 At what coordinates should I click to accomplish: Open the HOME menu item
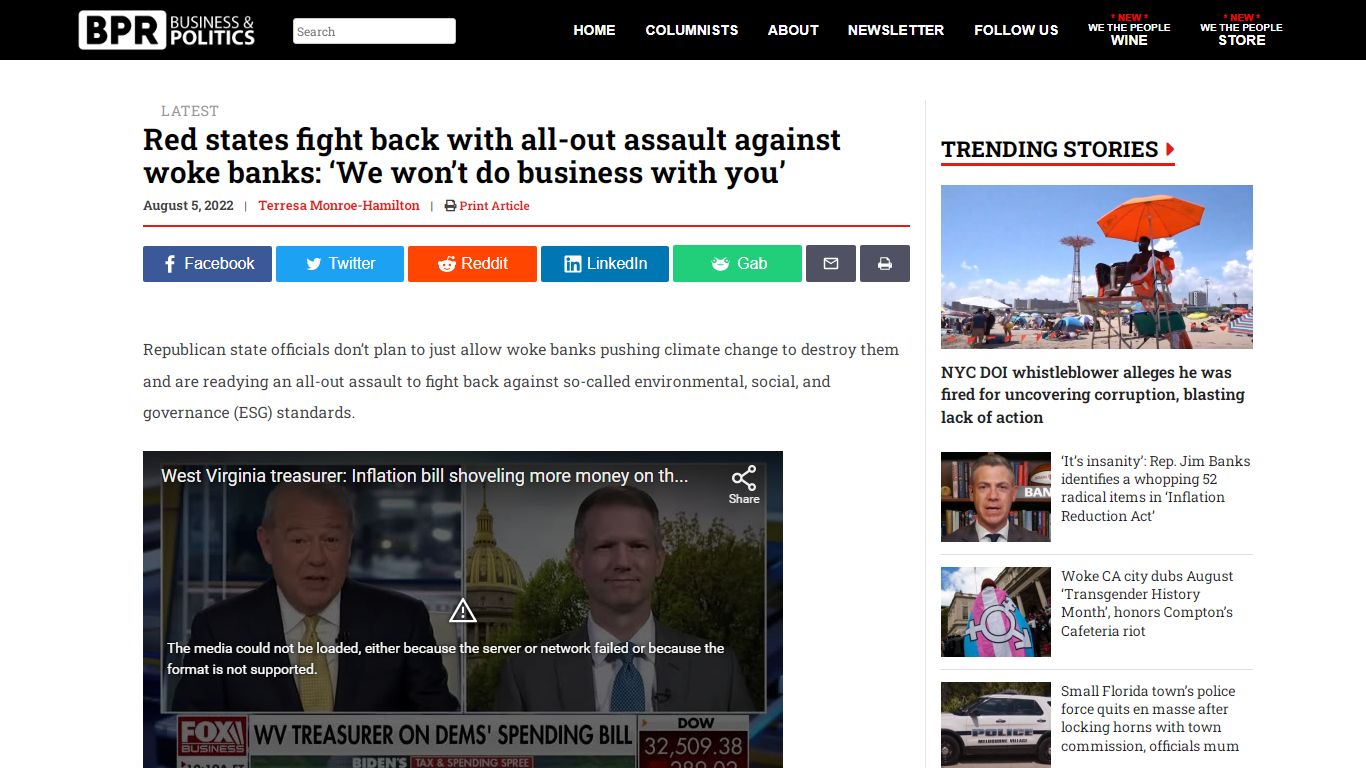[x=594, y=30]
